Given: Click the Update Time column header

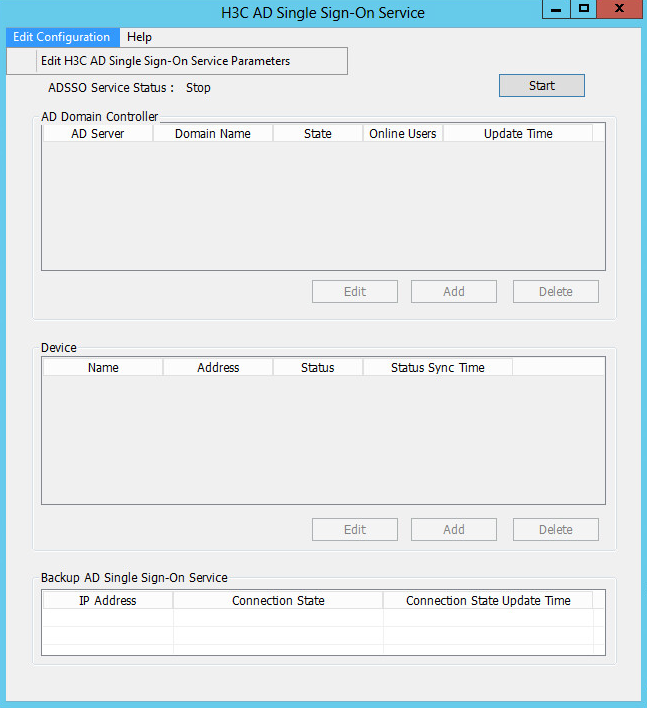Looking at the screenshot, I should tap(518, 134).
